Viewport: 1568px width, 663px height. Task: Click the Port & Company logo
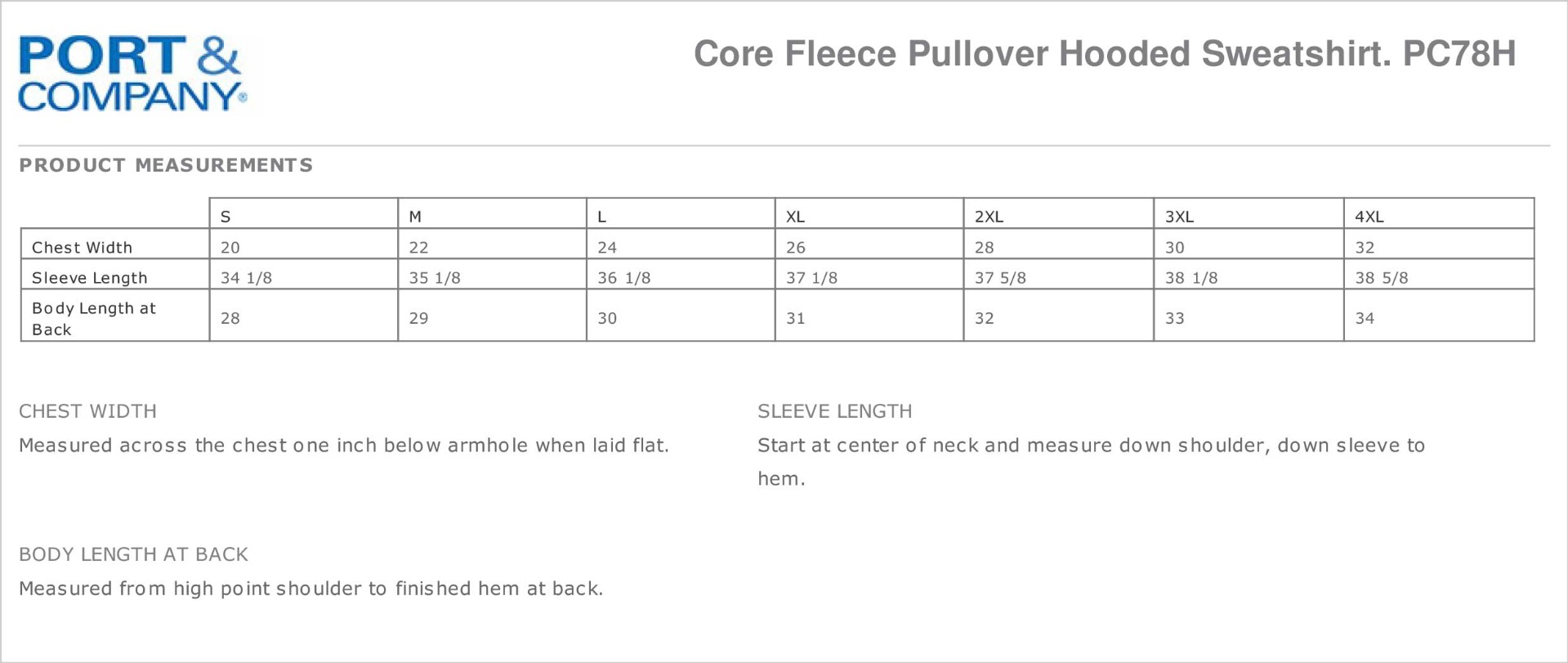pyautogui.click(x=131, y=74)
